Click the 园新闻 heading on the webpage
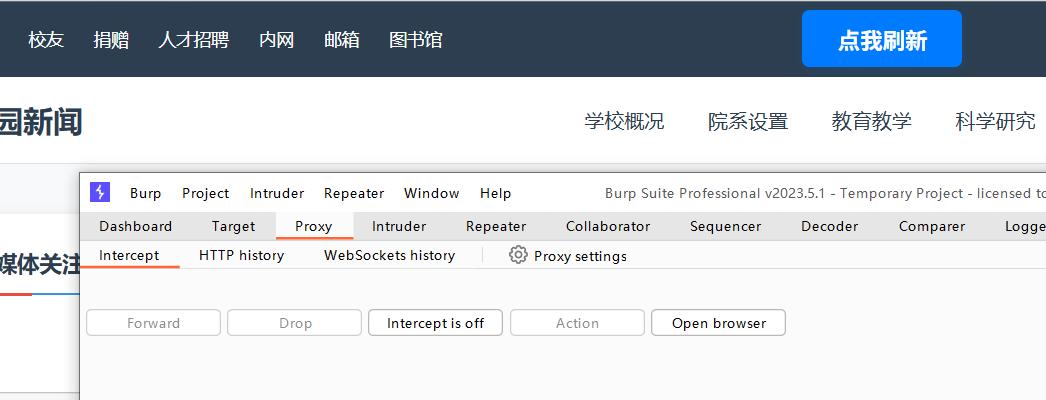 pyautogui.click(x=41, y=123)
